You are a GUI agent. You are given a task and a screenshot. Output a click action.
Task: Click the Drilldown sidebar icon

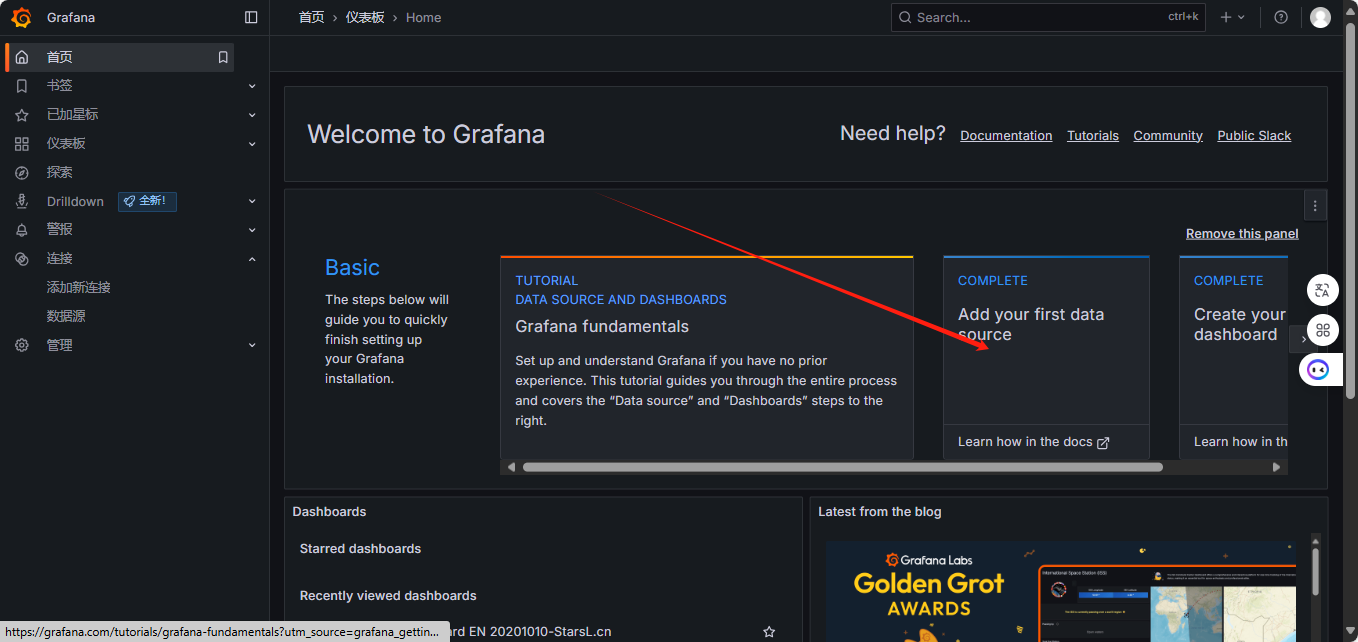pos(22,201)
